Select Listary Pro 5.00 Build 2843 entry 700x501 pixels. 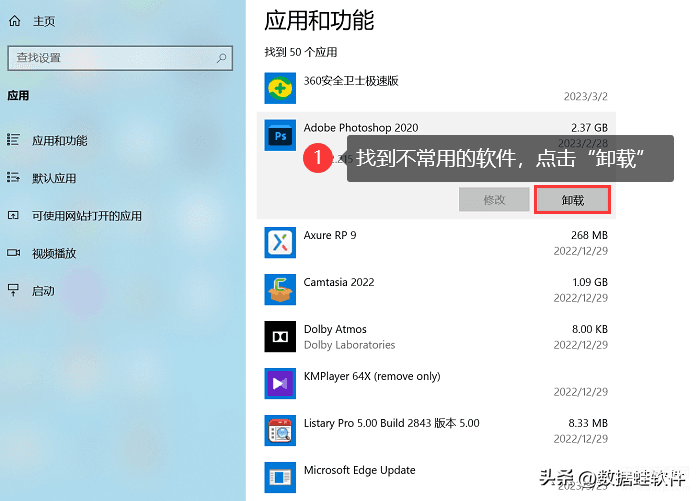(x=392, y=423)
